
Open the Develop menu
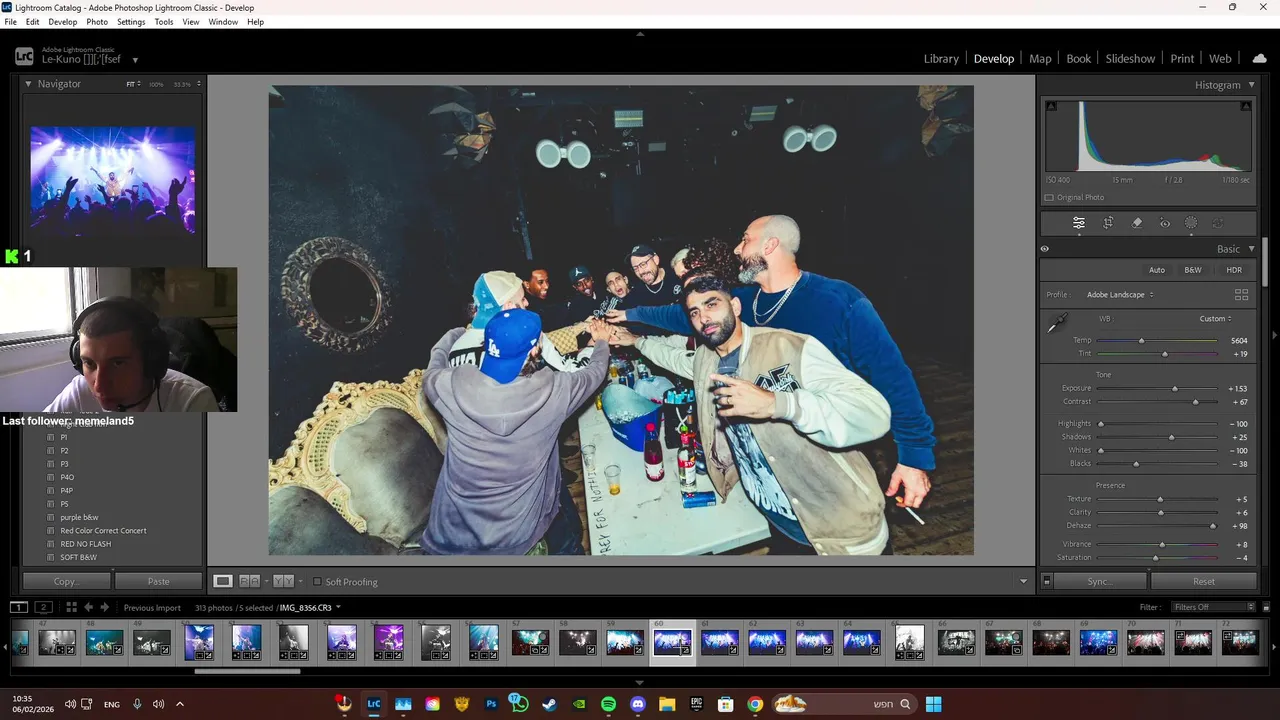click(x=62, y=22)
